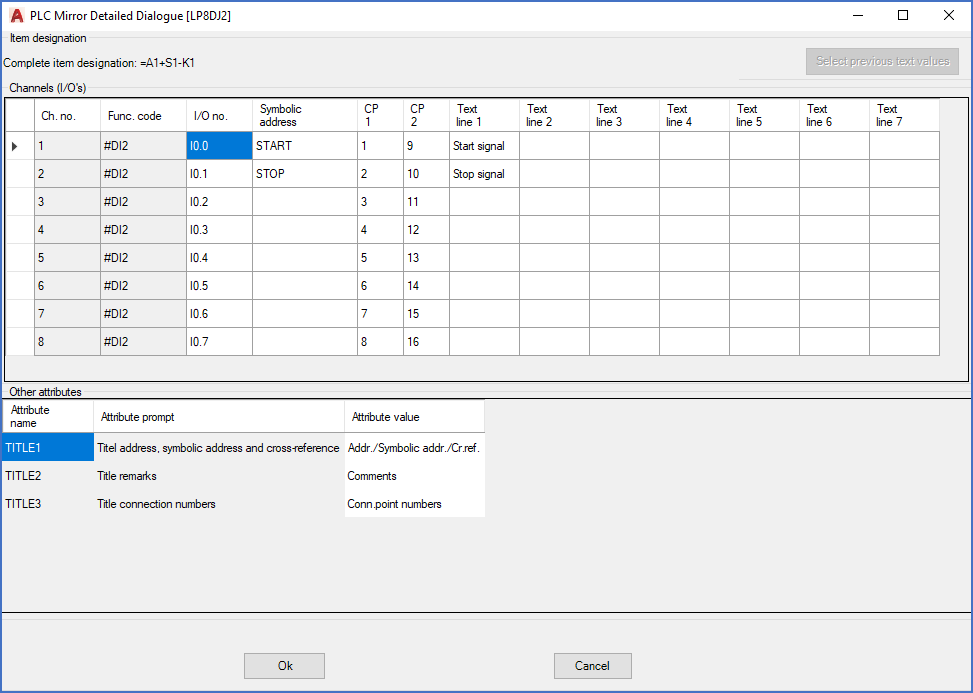Select the Stop signal text cell
The image size is (973, 693).
(x=483, y=173)
